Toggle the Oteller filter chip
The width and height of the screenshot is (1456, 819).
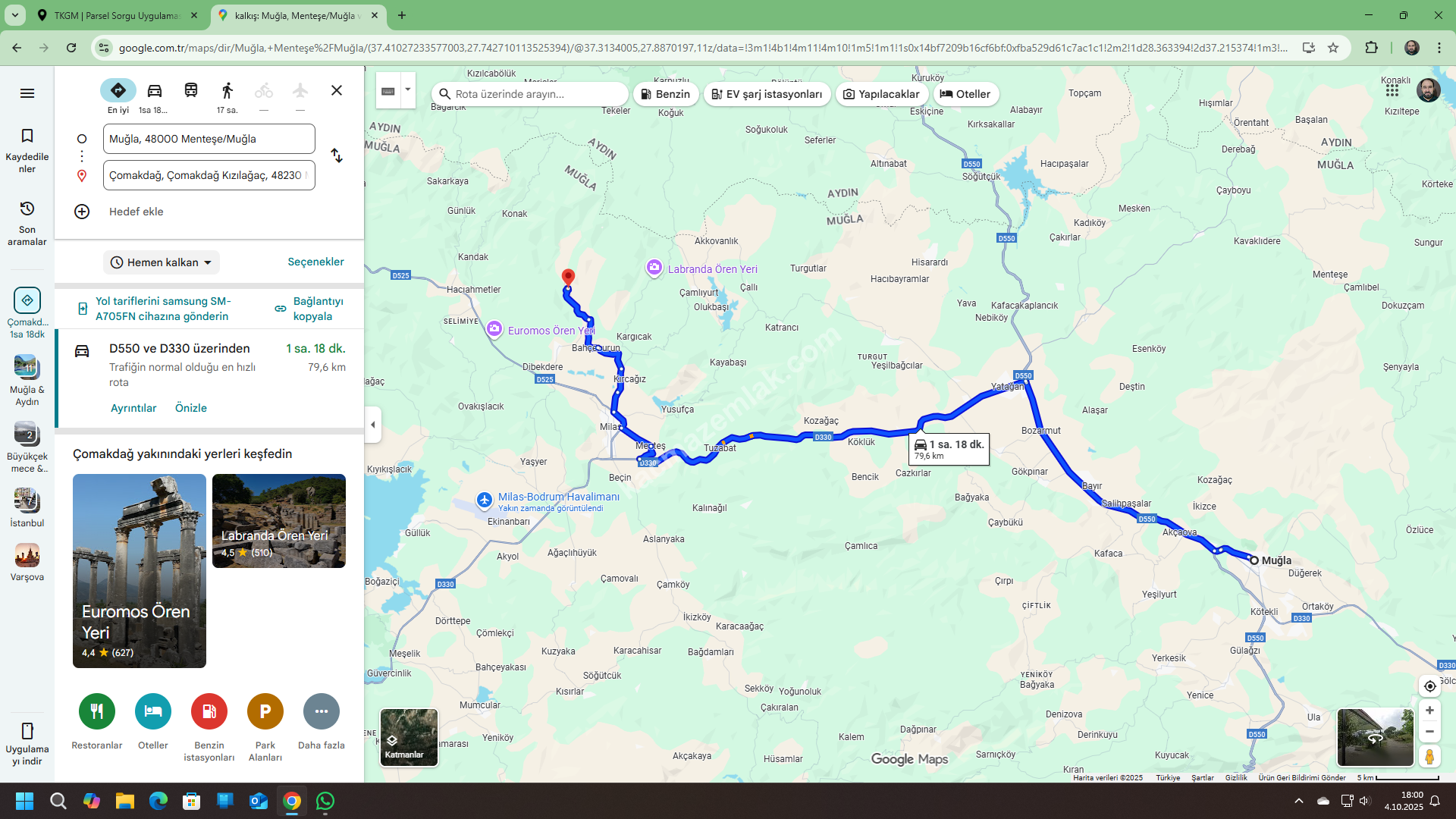click(965, 94)
